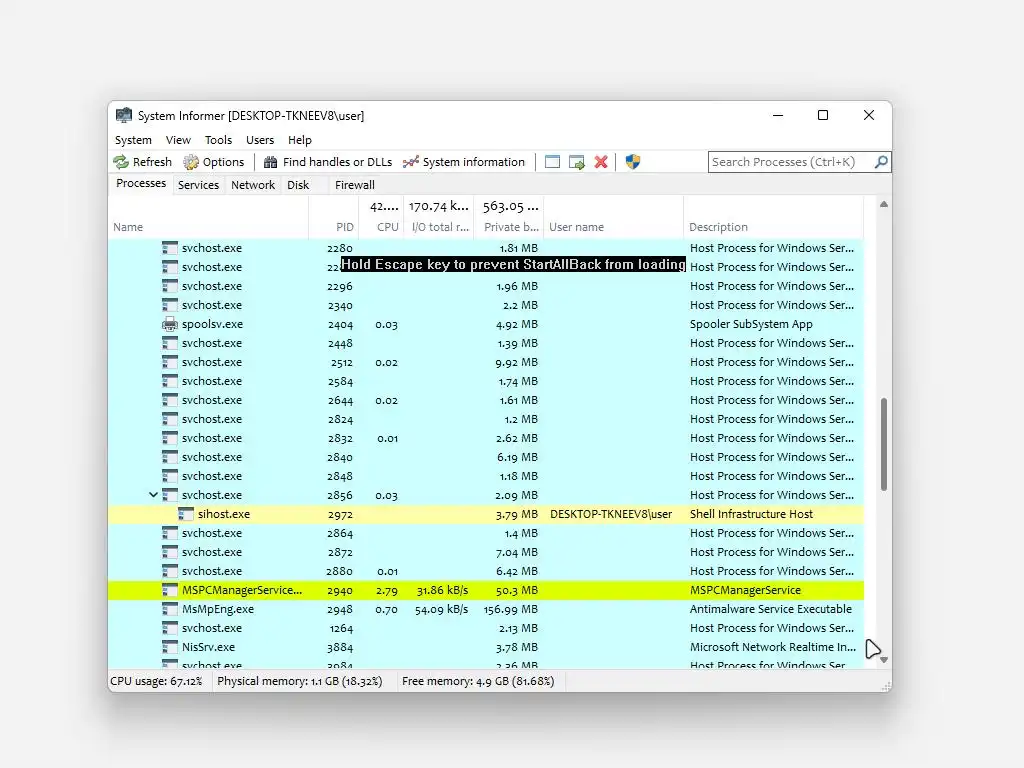Viewport: 1024px width, 768px height.
Task: Select the MsMpEng.exe process name
Action: coord(217,609)
